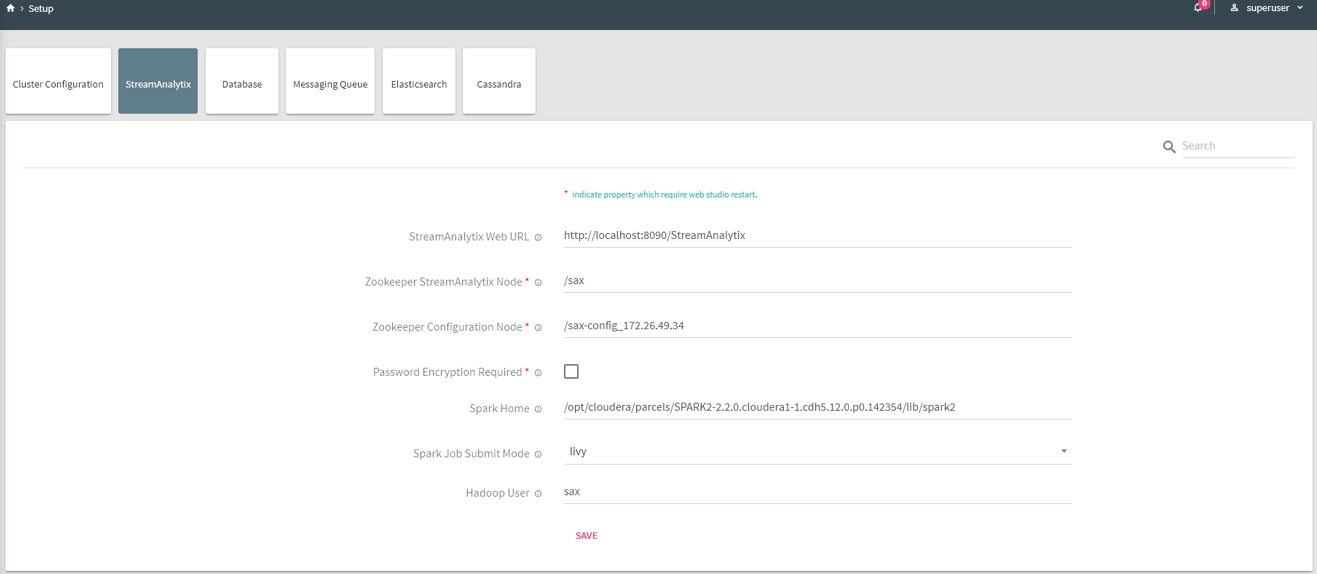Click the superuser profile icon
Viewport: 1317px width, 574px height.
(x=1234, y=8)
